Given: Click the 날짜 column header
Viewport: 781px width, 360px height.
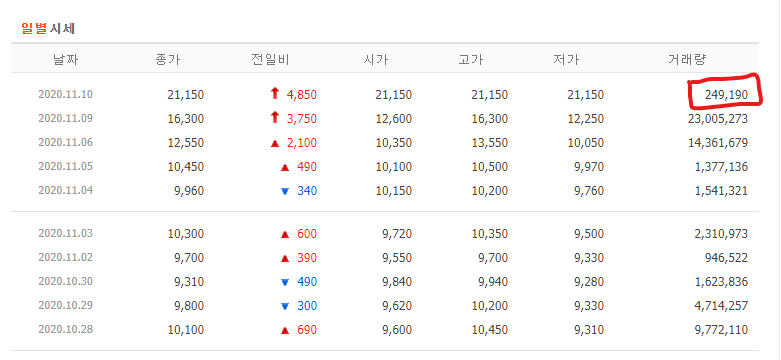Looking at the screenshot, I should pos(66,60).
